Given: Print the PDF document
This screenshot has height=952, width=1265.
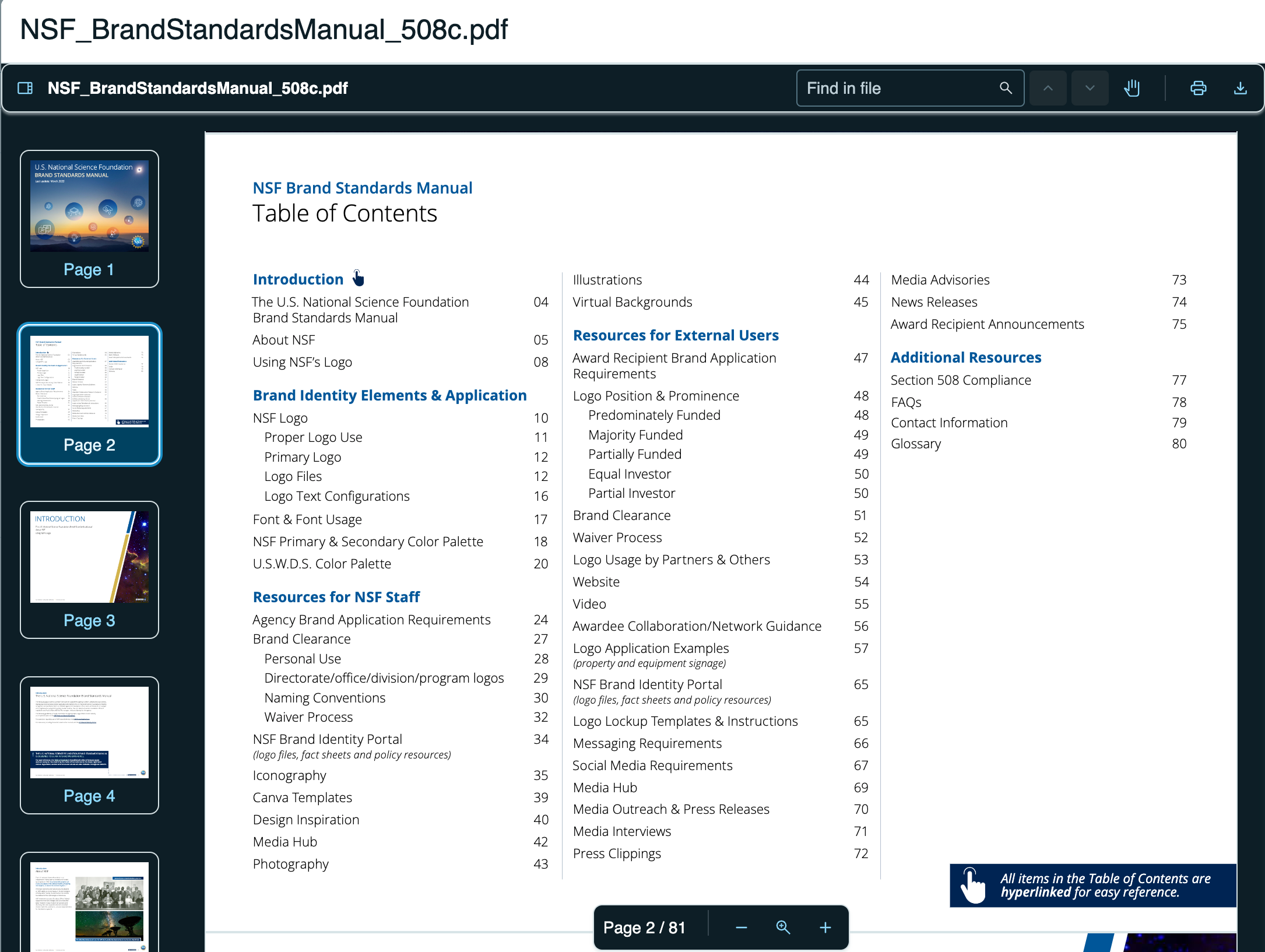Looking at the screenshot, I should 1198,88.
